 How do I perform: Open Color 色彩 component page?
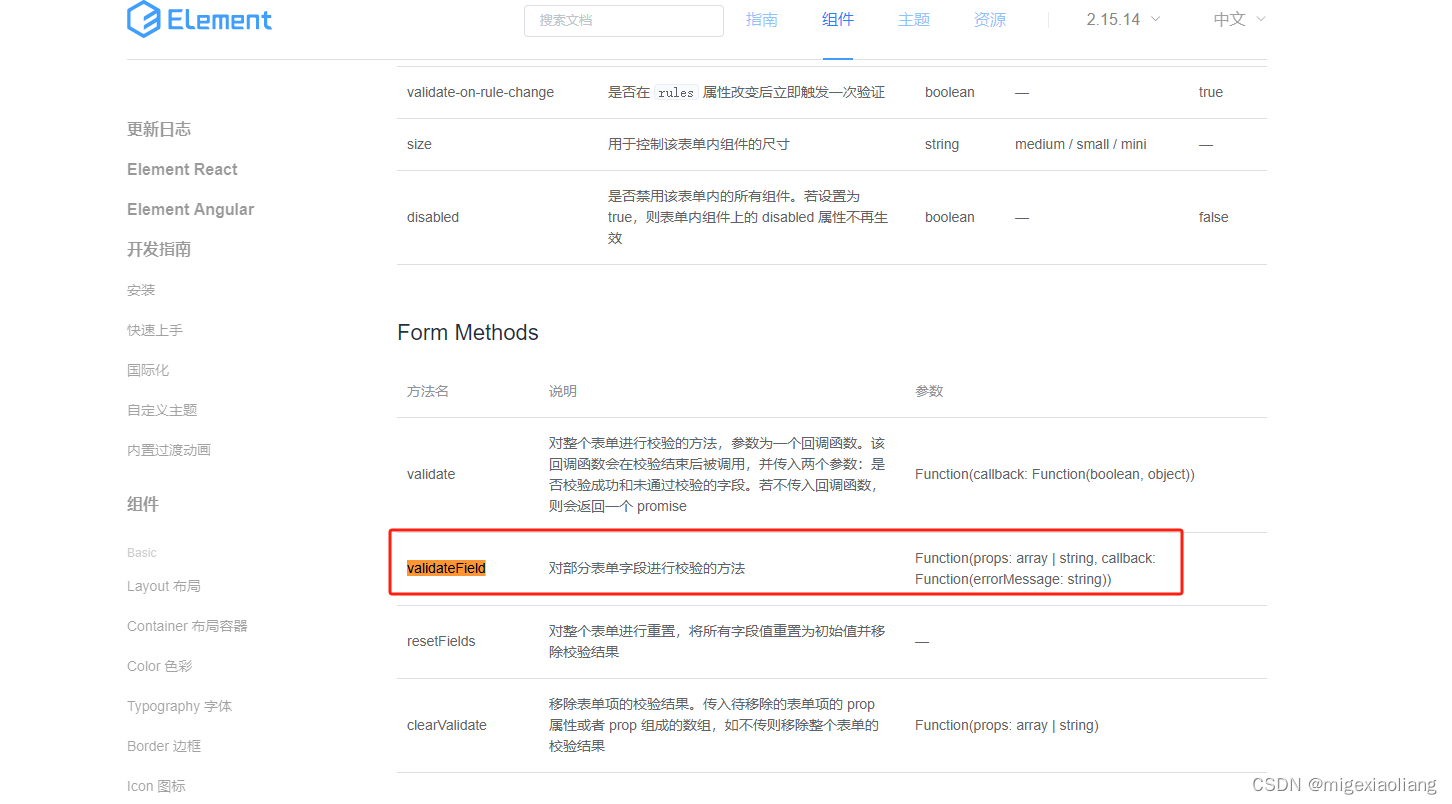pyautogui.click(x=159, y=666)
